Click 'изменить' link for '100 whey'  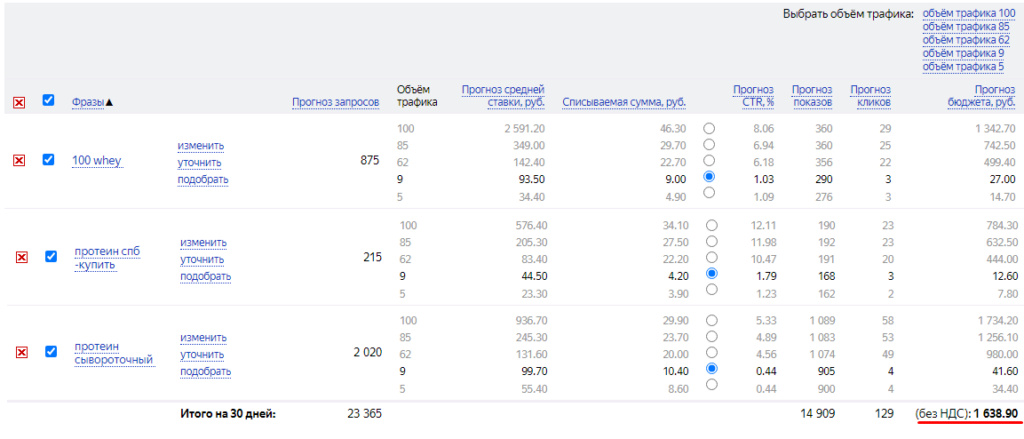click(201, 146)
